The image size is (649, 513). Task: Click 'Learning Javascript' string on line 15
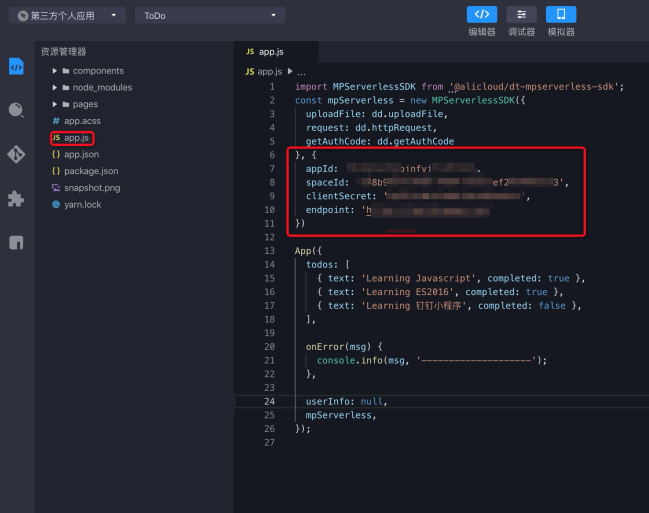coord(418,278)
